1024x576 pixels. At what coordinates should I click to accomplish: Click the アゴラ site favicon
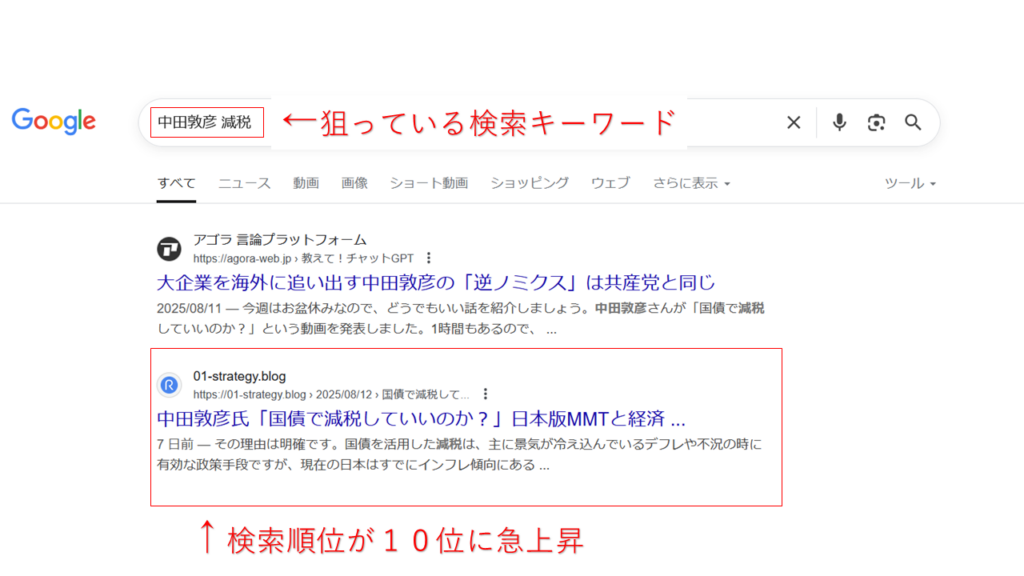point(169,249)
